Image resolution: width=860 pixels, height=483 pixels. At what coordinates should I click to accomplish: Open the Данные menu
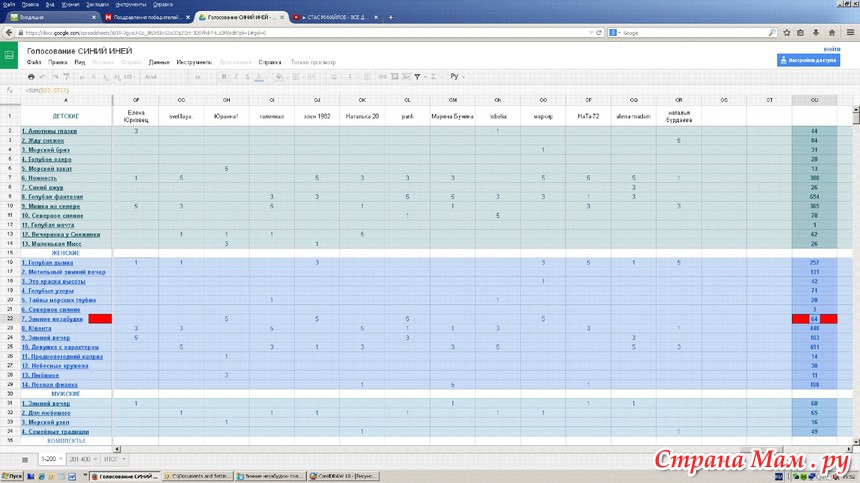coord(159,62)
